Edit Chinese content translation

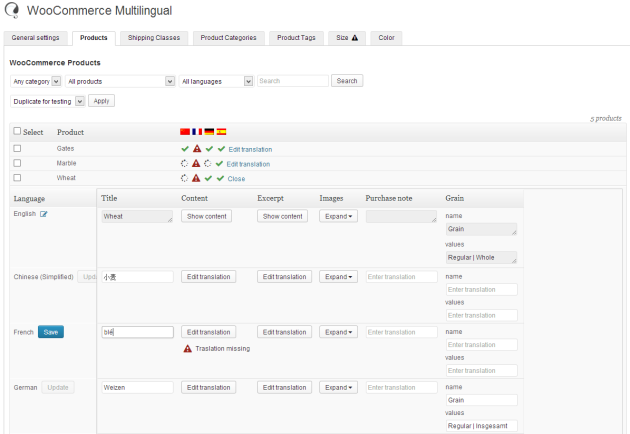pyautogui.click(x=209, y=277)
